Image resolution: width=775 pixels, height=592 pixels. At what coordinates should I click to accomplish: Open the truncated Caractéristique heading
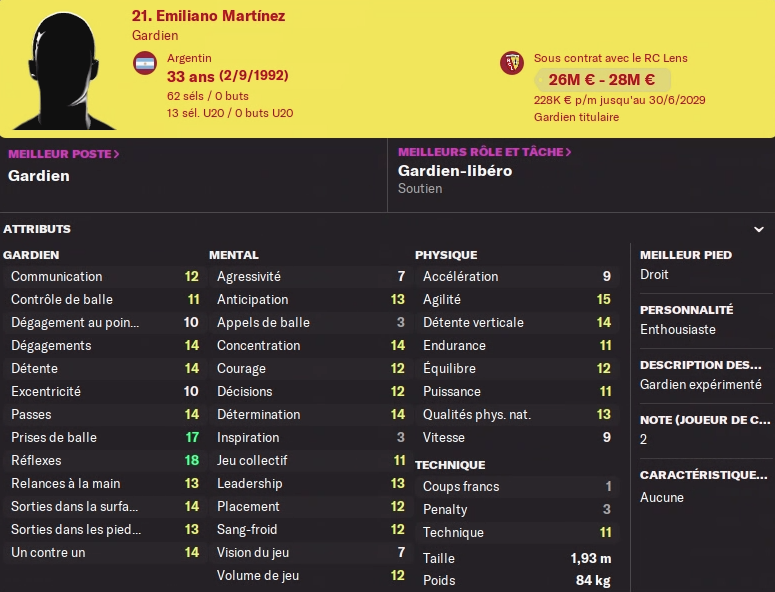[x=703, y=475]
